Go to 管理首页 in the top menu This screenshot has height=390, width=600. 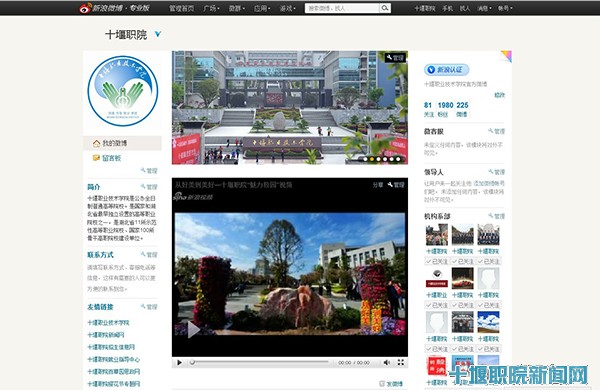click(182, 8)
